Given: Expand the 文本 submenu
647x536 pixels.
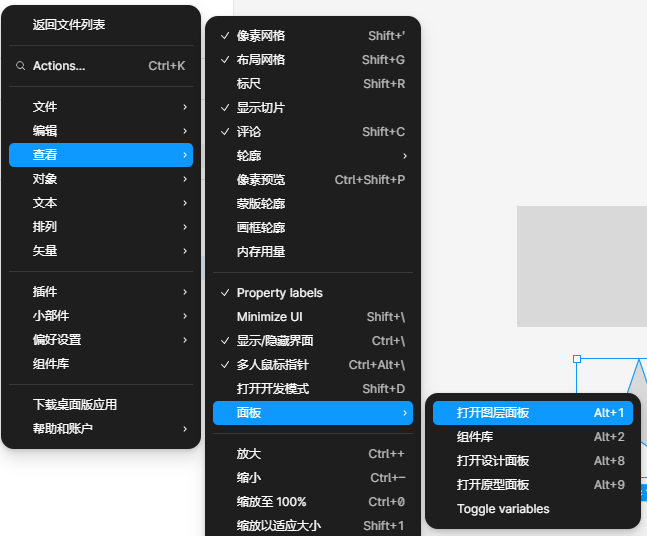Looking at the screenshot, I should tap(101, 203).
